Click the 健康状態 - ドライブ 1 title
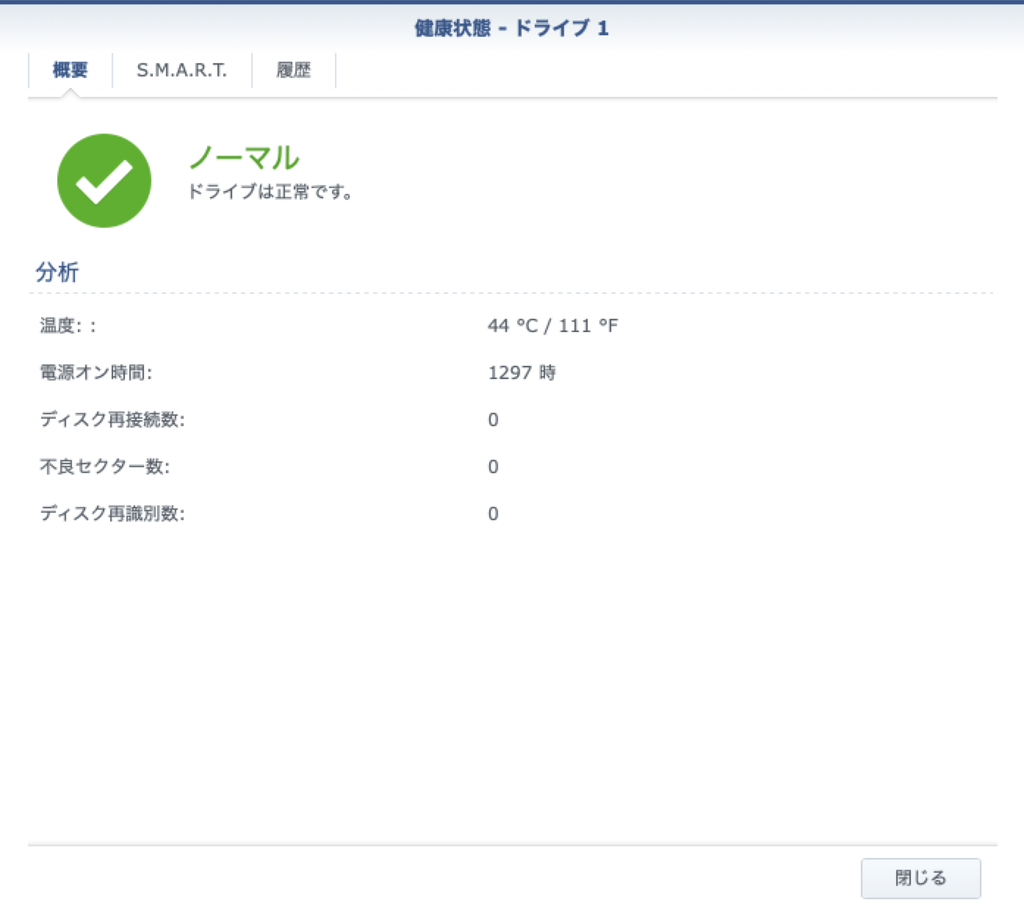1024x908 pixels. pyautogui.click(x=512, y=28)
